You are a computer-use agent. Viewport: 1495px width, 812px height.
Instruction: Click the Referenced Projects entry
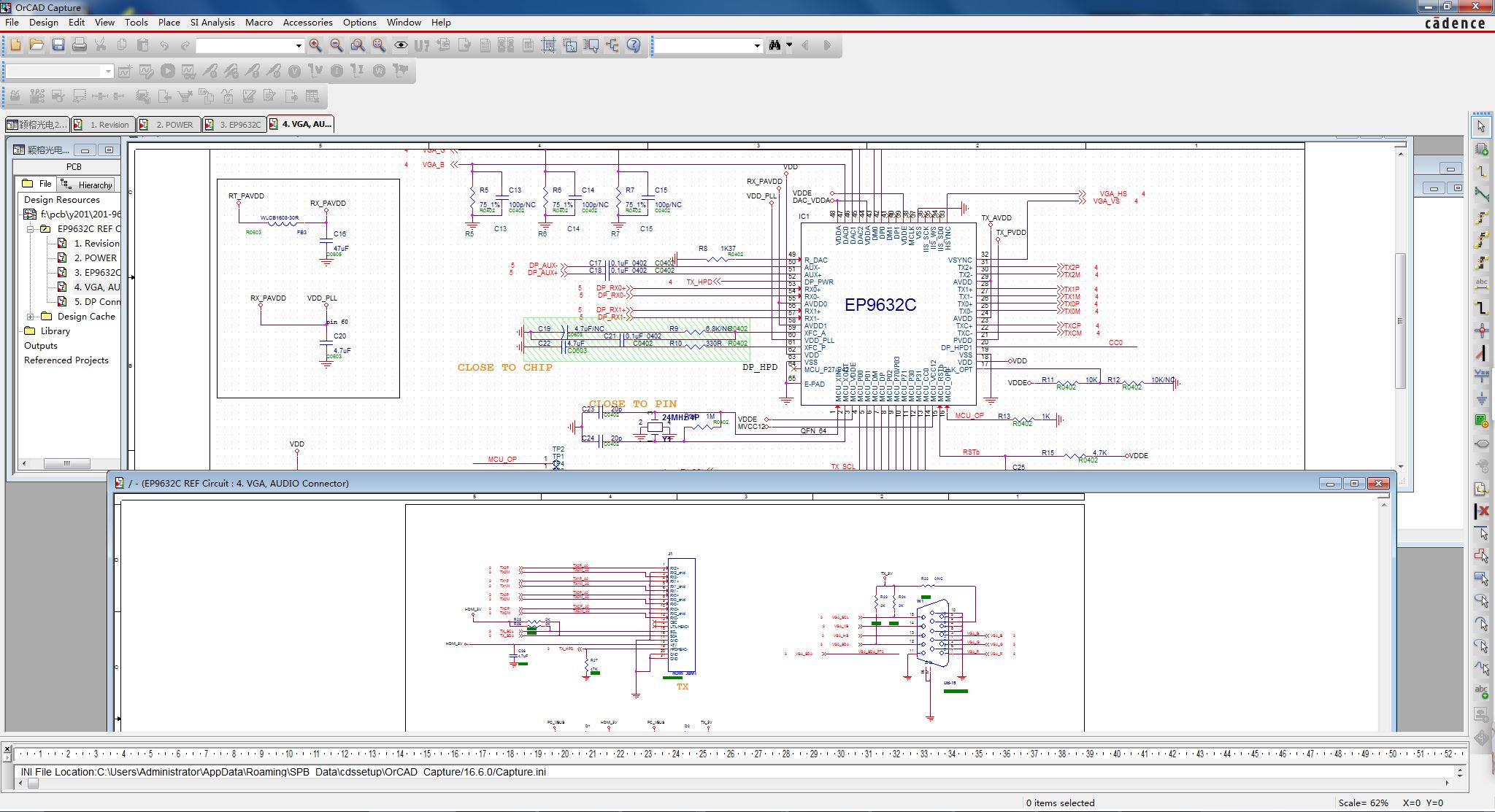67,360
